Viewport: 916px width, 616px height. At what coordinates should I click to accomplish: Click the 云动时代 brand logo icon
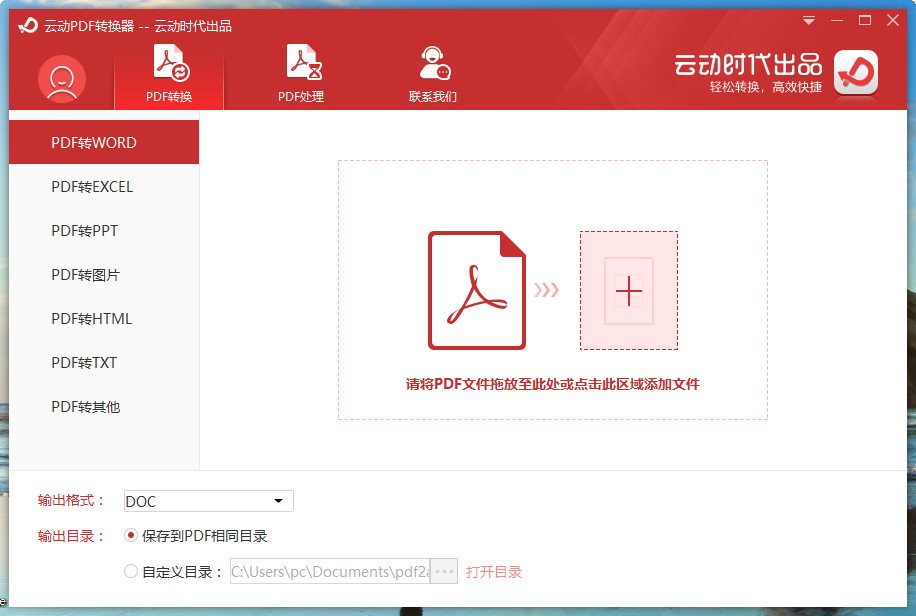click(856, 72)
